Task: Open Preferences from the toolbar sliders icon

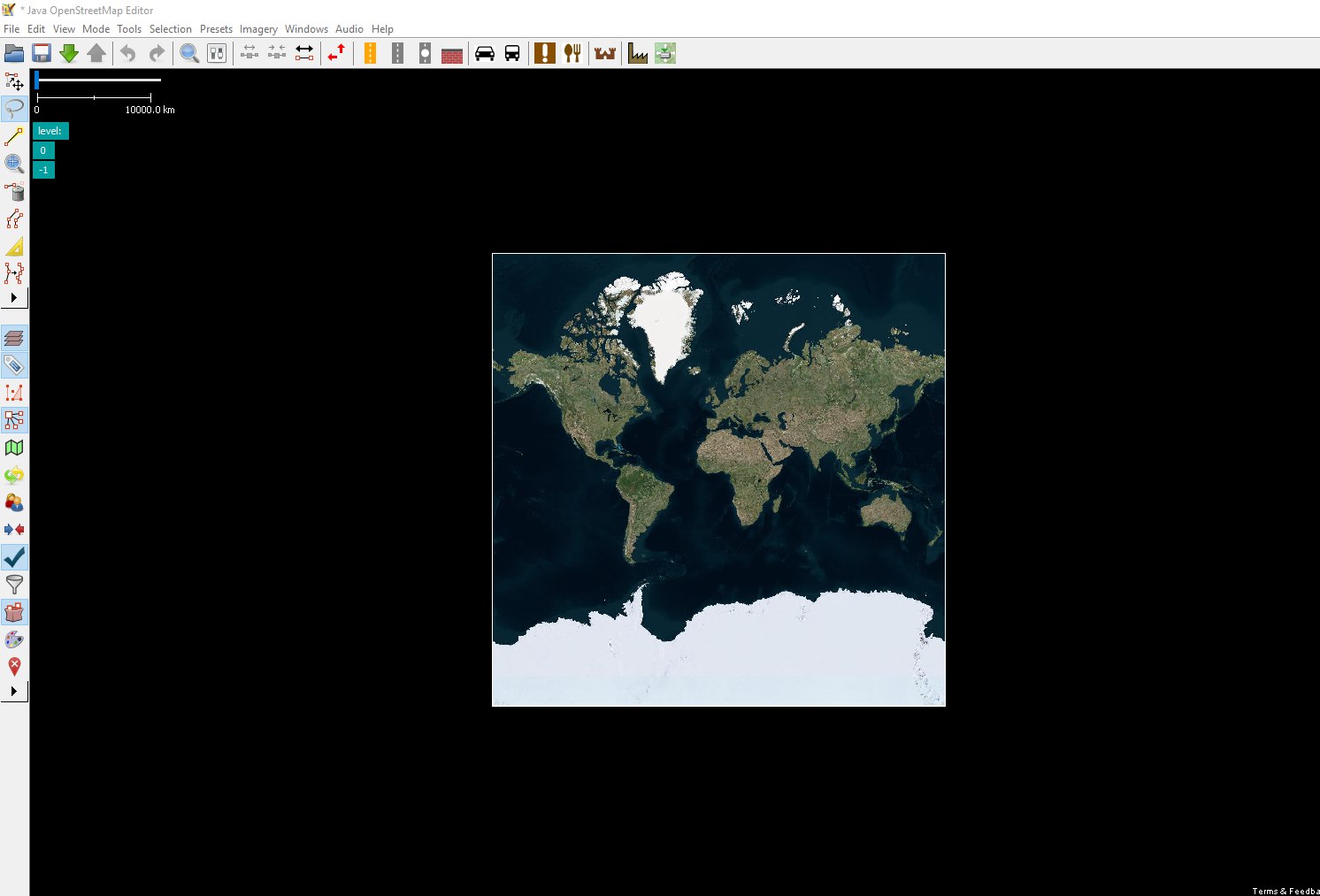Action: [217, 54]
